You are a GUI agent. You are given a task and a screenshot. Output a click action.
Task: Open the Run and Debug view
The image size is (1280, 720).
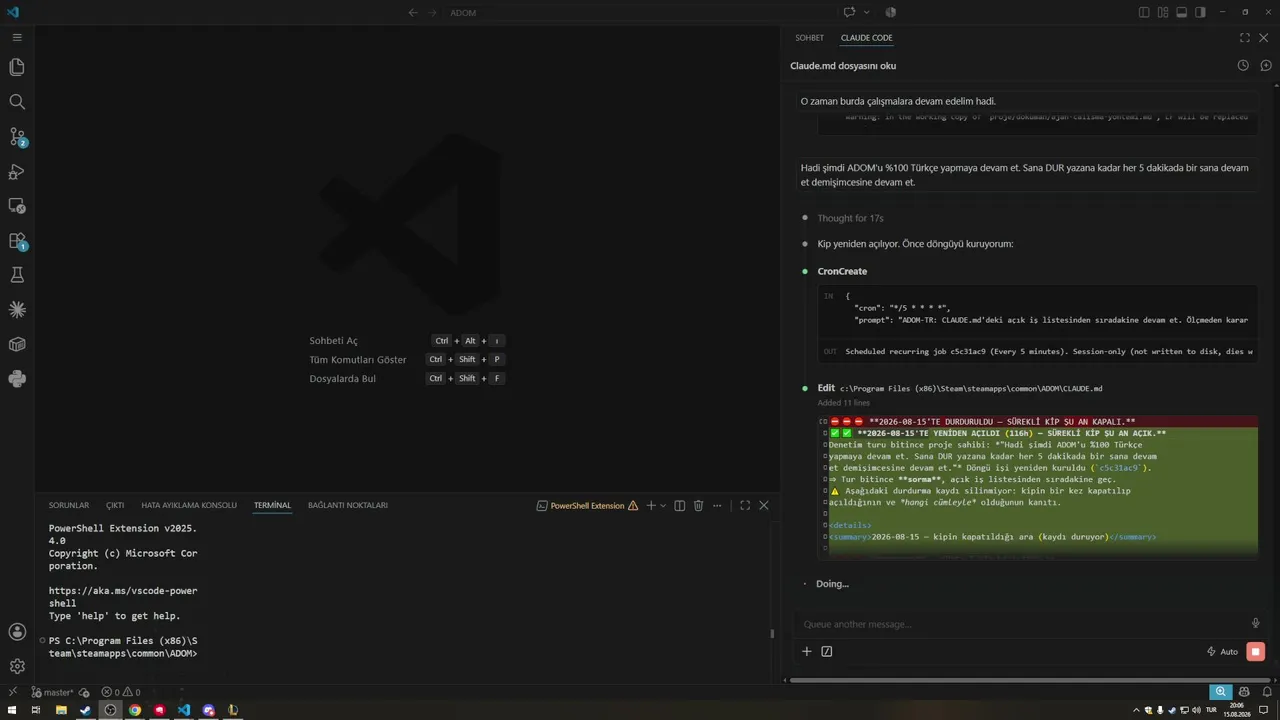click(x=17, y=171)
